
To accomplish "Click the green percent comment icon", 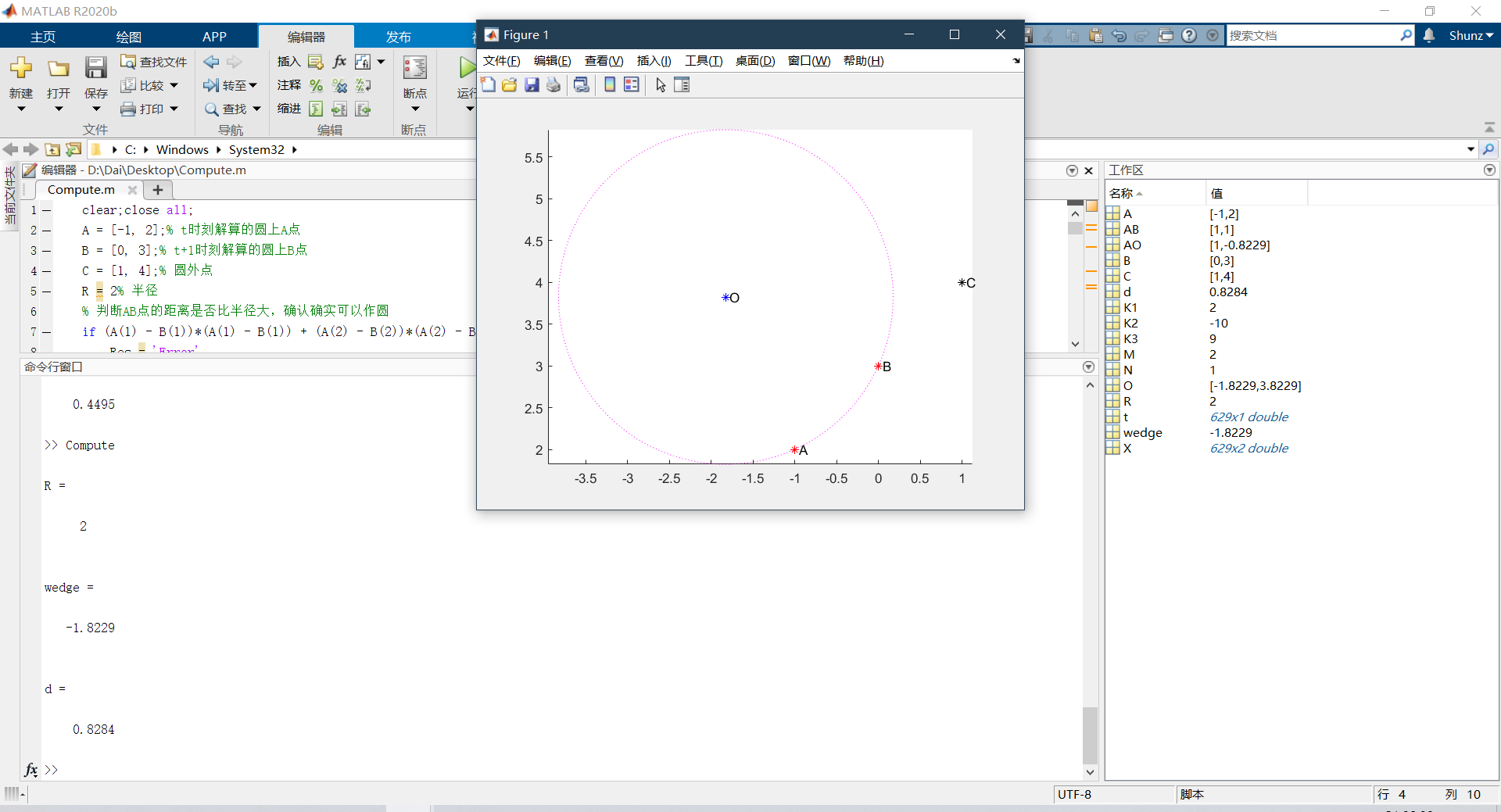I will coord(316,85).
